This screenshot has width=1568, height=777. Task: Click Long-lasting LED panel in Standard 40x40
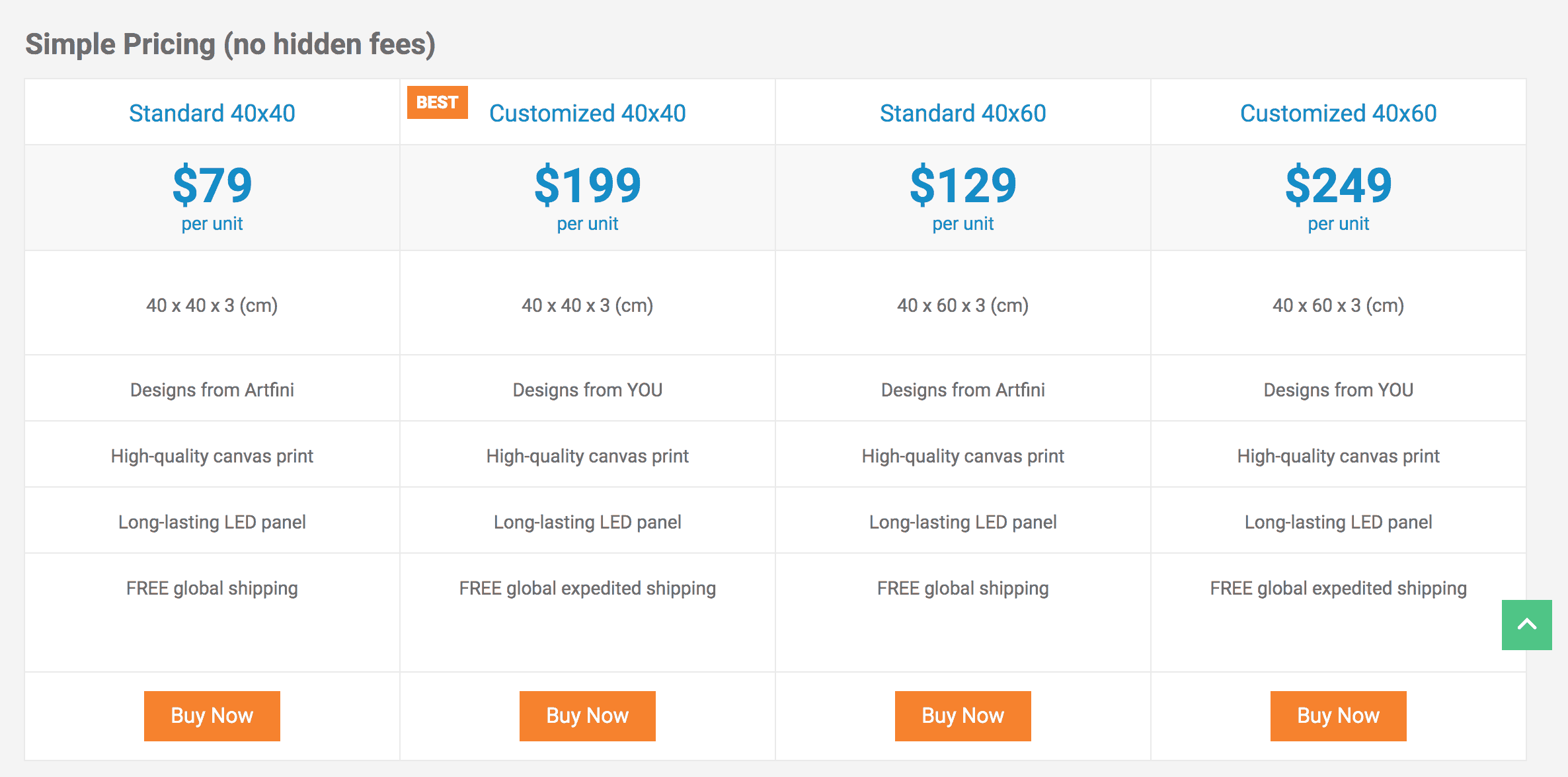point(212,522)
